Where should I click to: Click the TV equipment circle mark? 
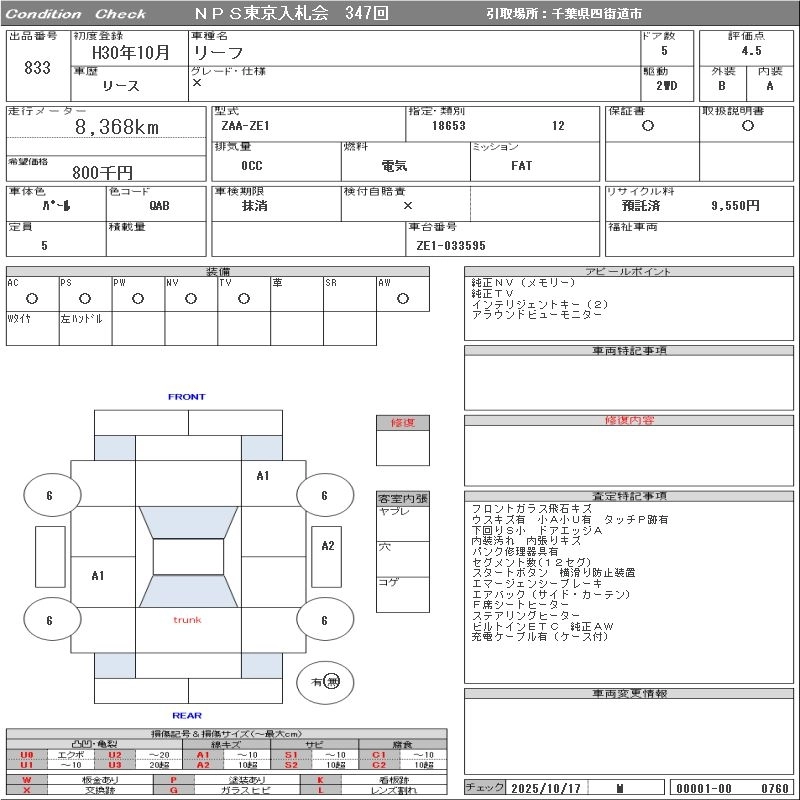coord(244,298)
